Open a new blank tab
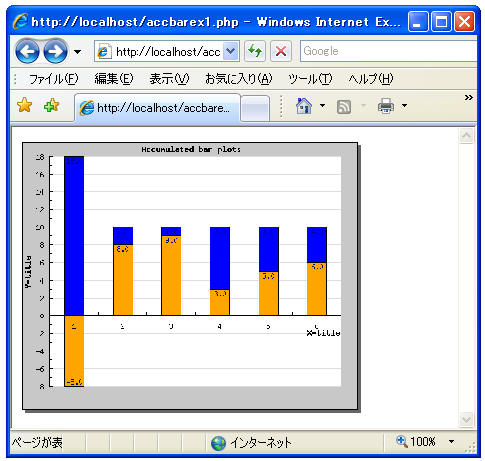 (x=255, y=109)
